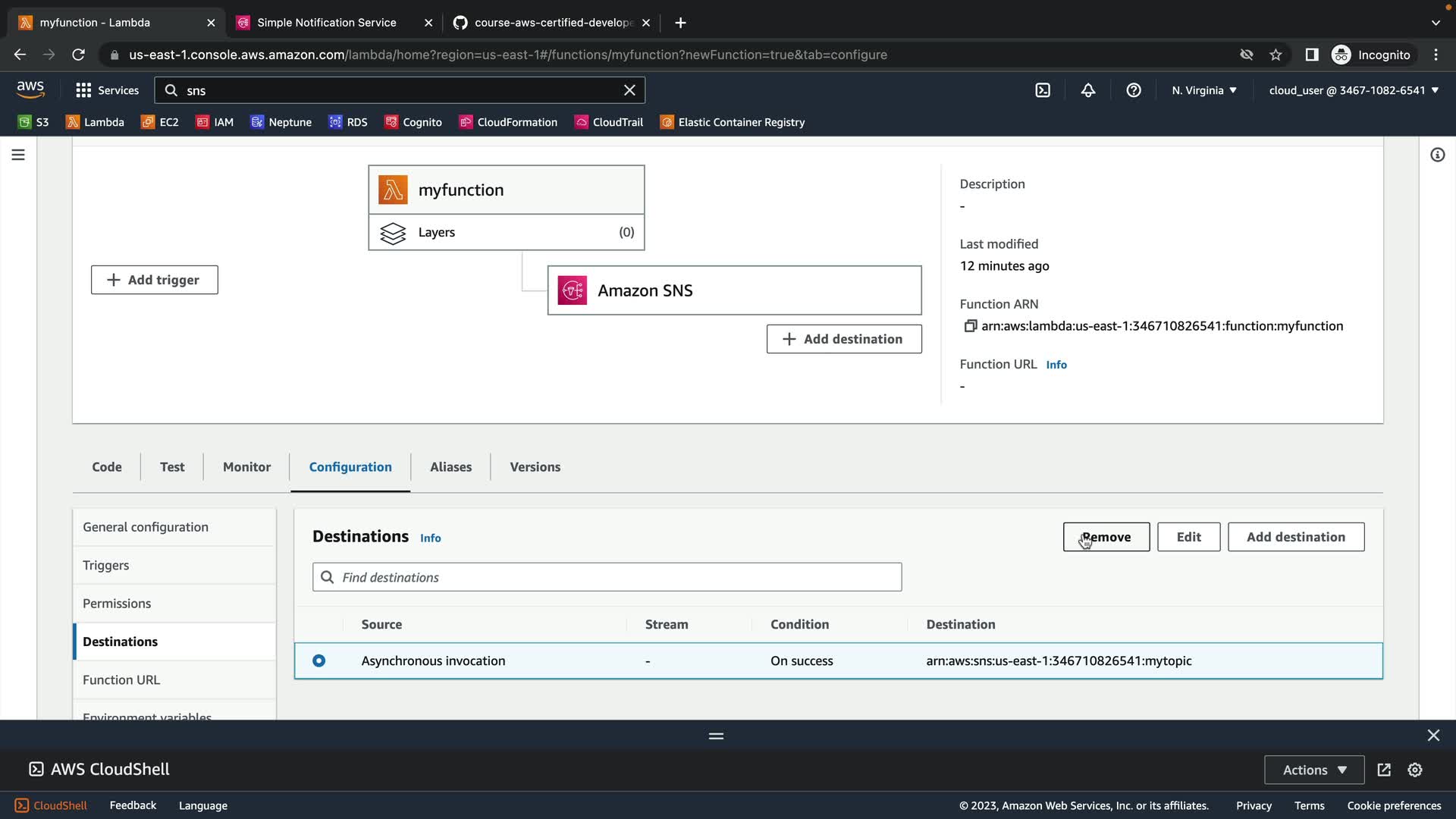Select the Asynchronous invocation radio button
Viewport: 1456px width, 819px height.
click(319, 661)
